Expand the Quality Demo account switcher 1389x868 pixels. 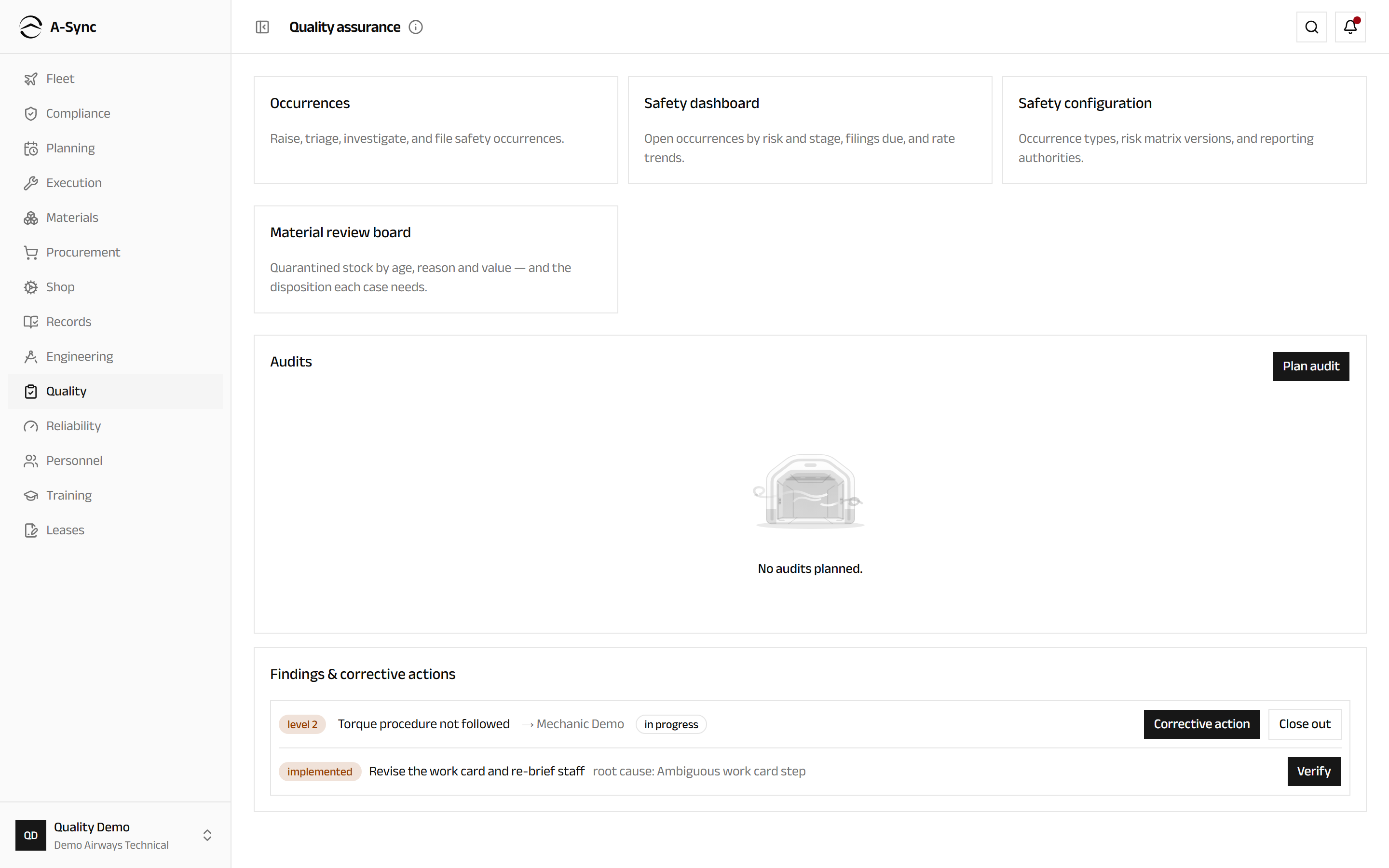(115, 835)
